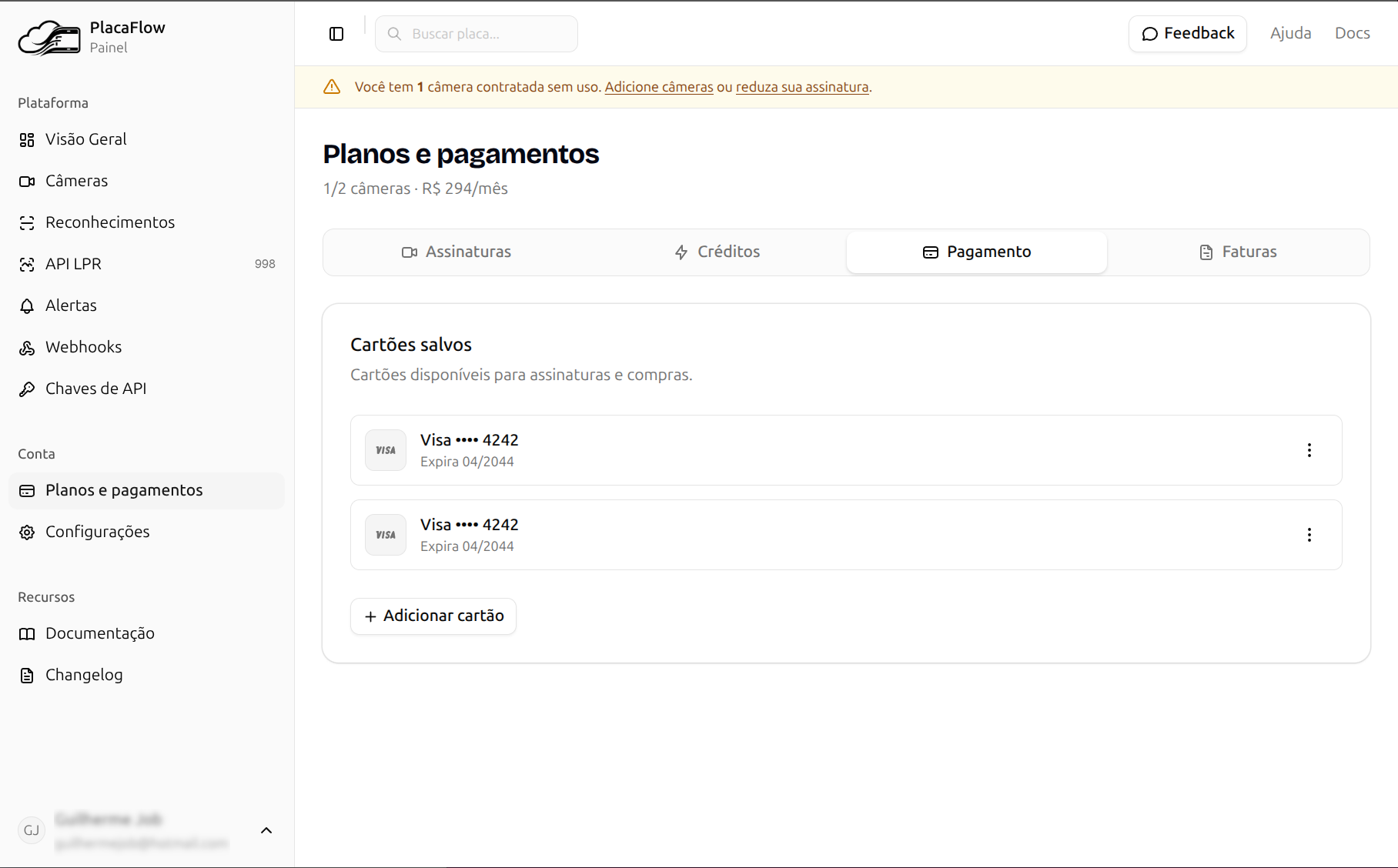Click the PlacaFlow cloud logo
This screenshot has height=868, width=1398.
point(49,38)
